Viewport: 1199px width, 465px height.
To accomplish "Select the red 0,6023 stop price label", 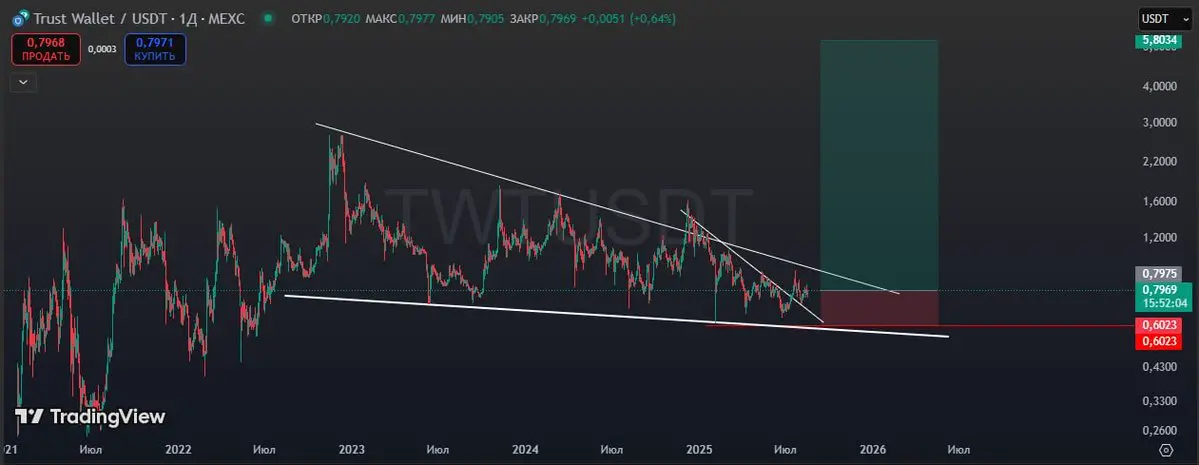I will pos(1159,326).
